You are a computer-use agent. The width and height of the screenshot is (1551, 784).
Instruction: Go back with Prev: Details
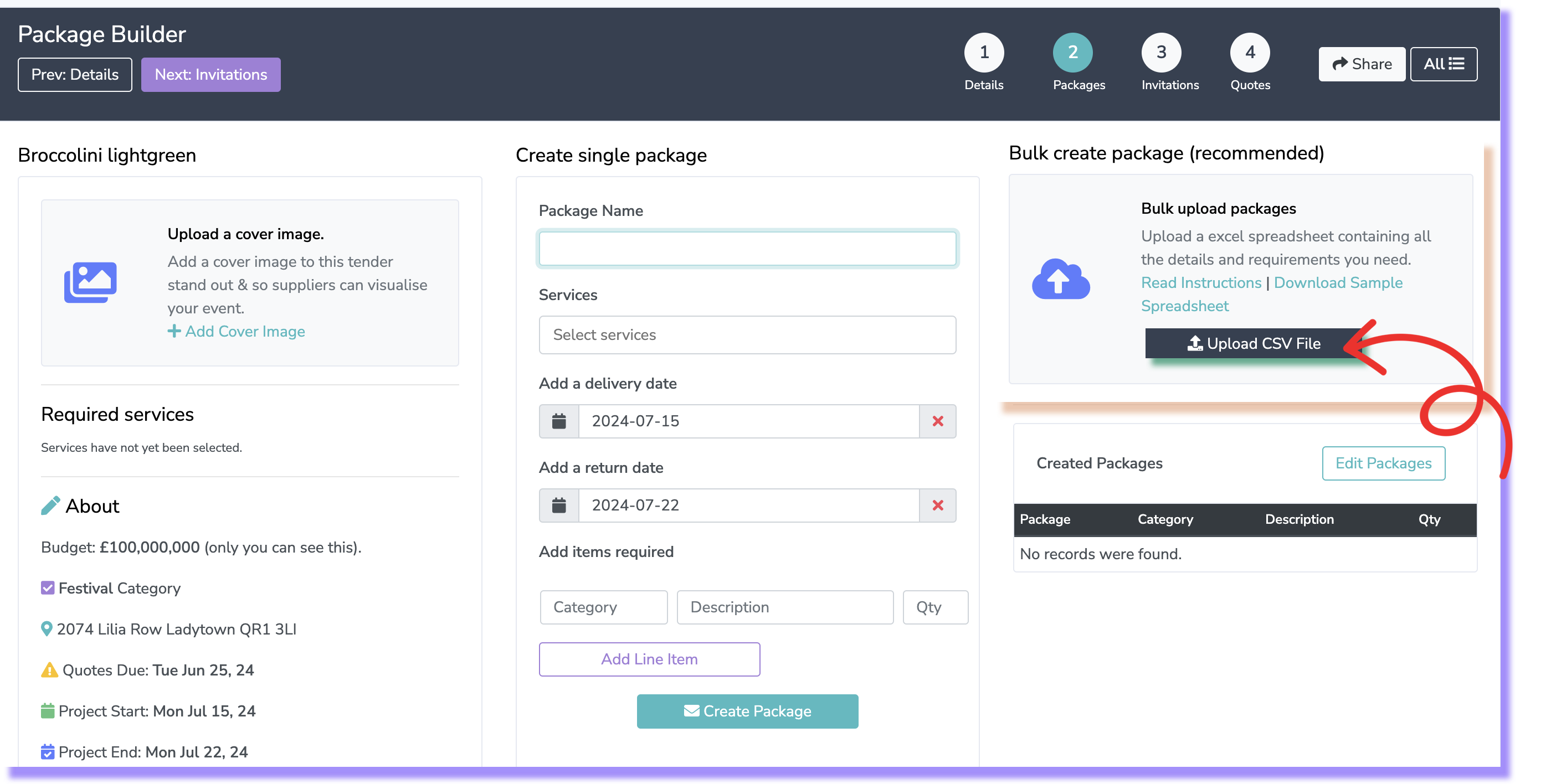click(x=75, y=75)
